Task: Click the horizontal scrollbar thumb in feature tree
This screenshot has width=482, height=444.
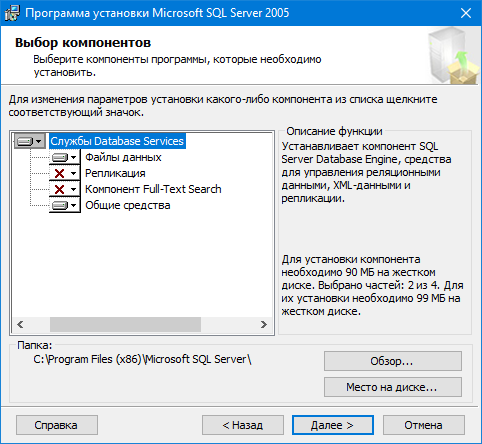Action: click(x=125, y=324)
